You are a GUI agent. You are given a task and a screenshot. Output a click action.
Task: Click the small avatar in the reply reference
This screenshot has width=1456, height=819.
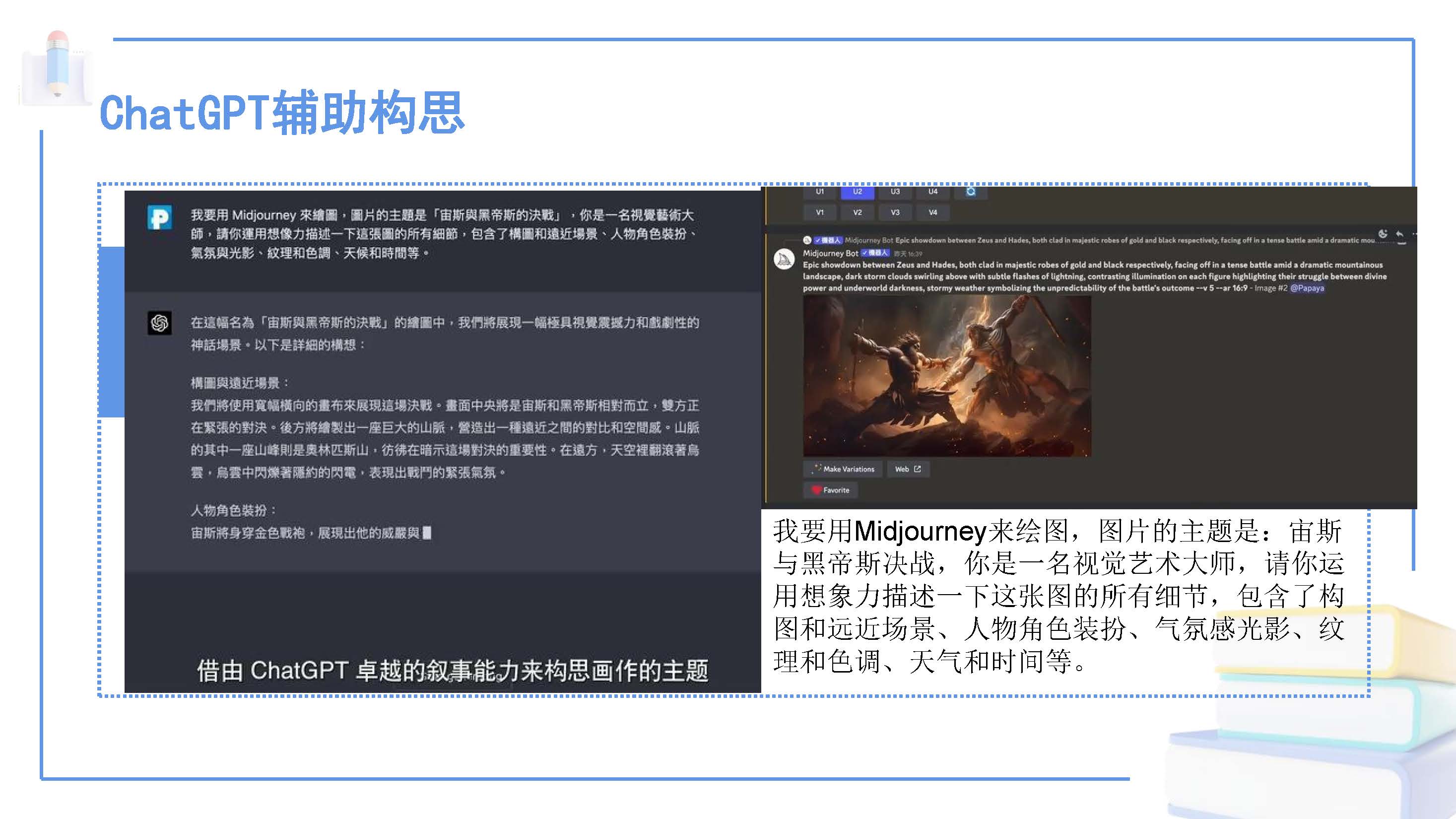(x=807, y=240)
